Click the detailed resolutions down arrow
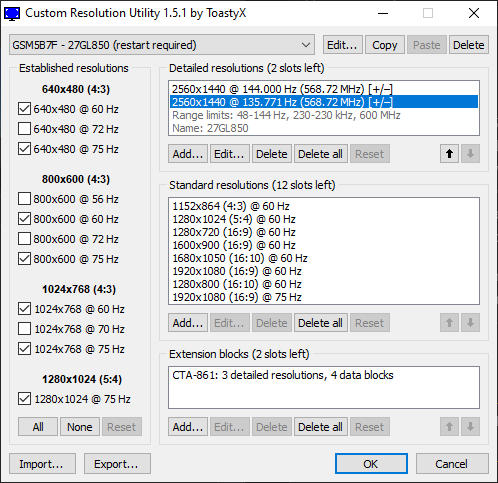Viewport: 498px width, 483px height. [x=470, y=154]
